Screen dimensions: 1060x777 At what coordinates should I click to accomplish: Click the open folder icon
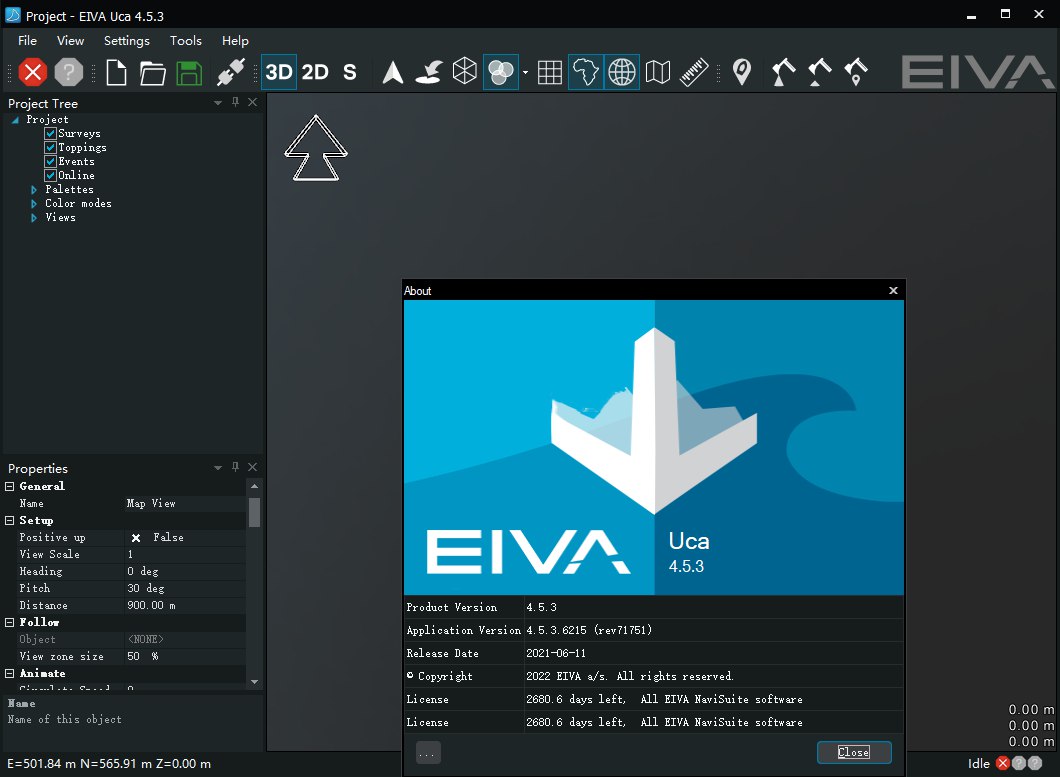coord(152,72)
